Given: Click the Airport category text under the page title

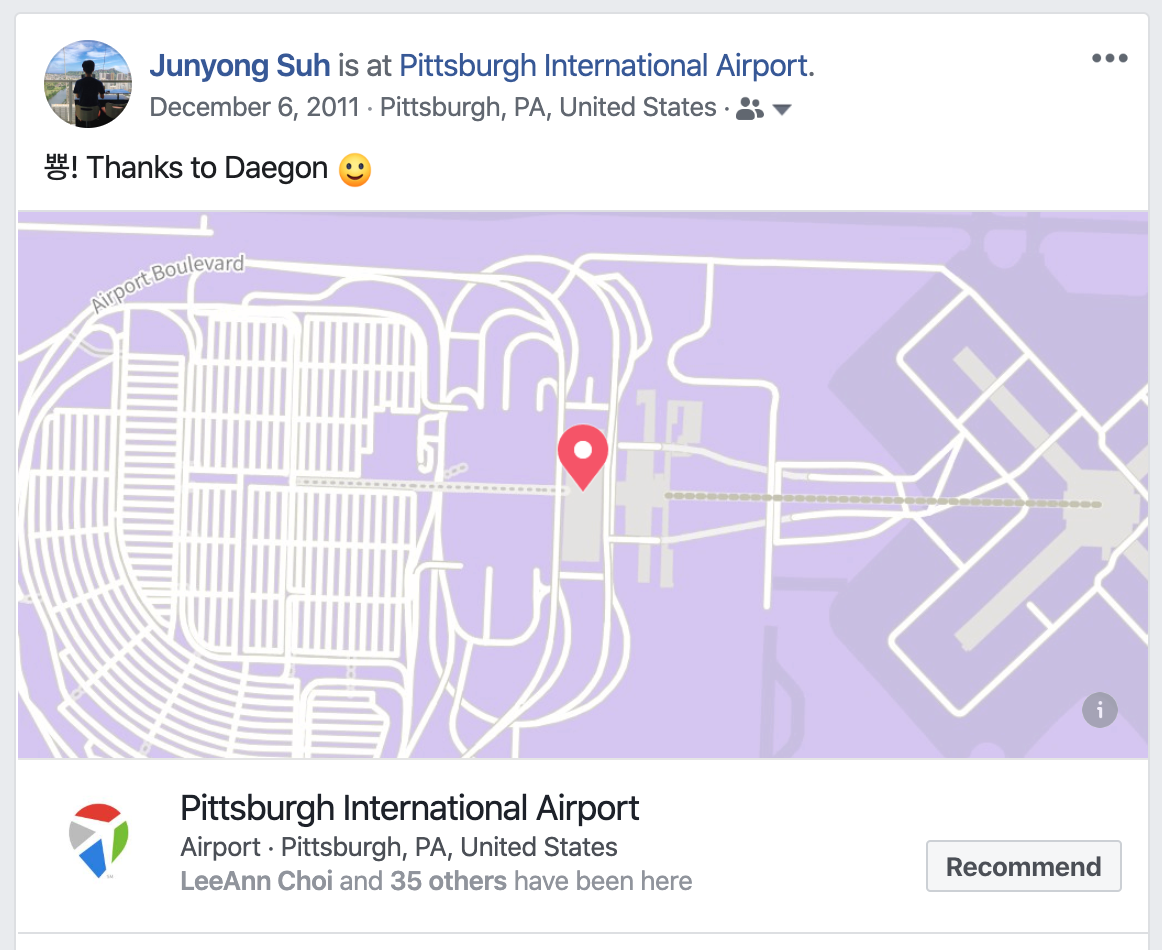Looking at the screenshot, I should click(220, 847).
